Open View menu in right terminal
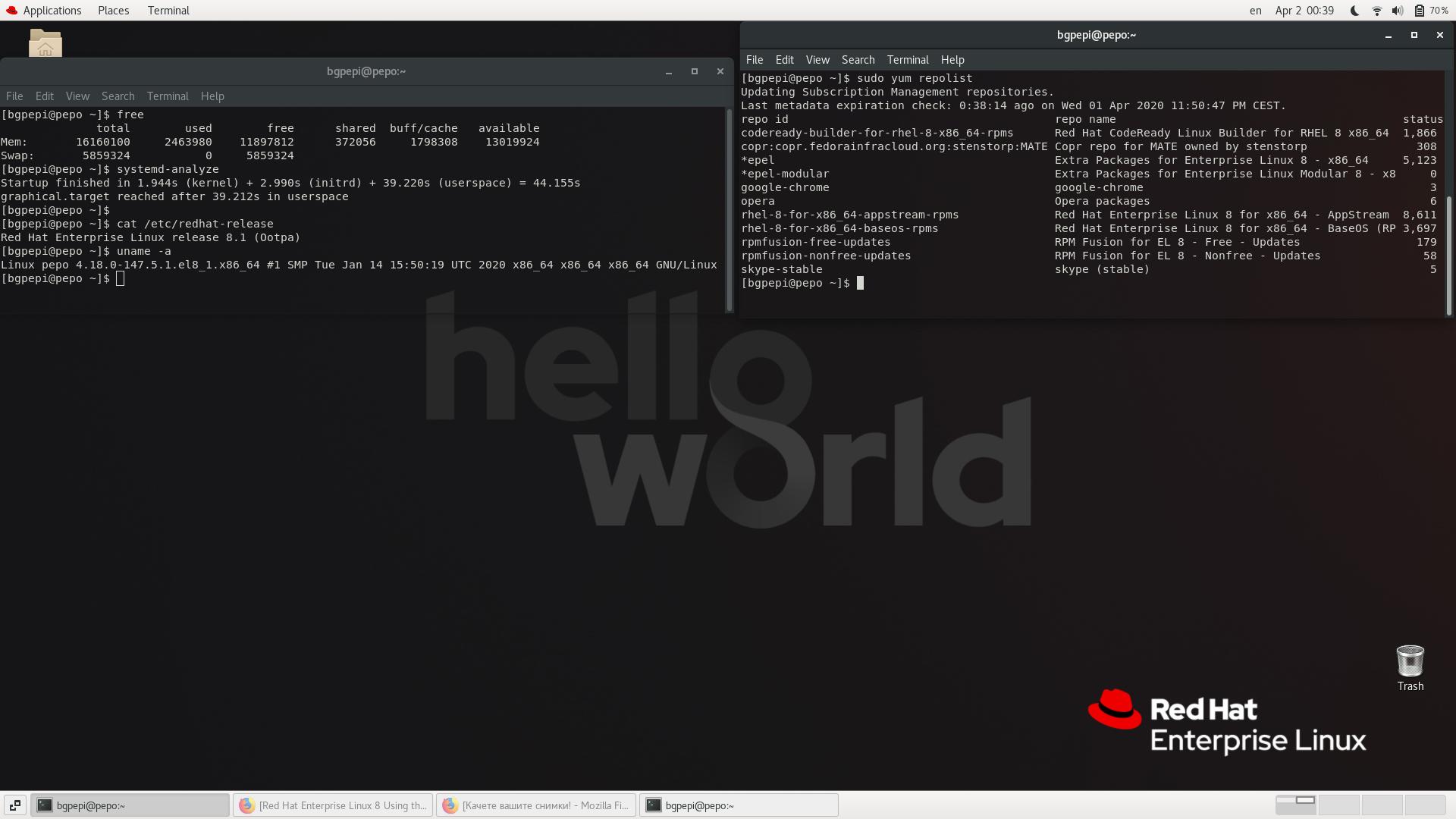Viewport: 1456px width, 819px height. click(817, 60)
